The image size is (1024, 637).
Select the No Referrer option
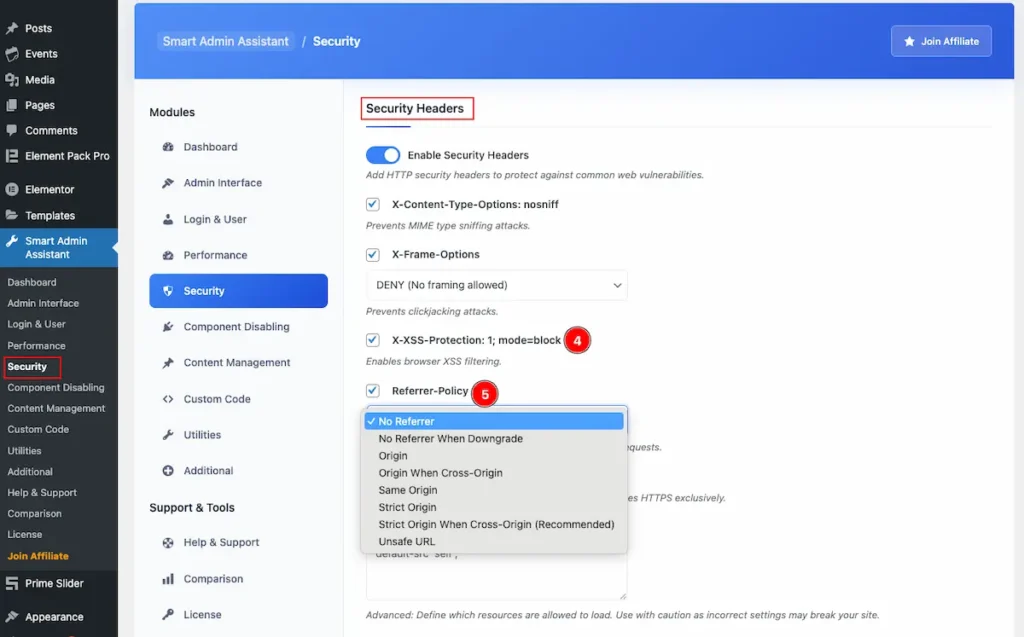494,421
